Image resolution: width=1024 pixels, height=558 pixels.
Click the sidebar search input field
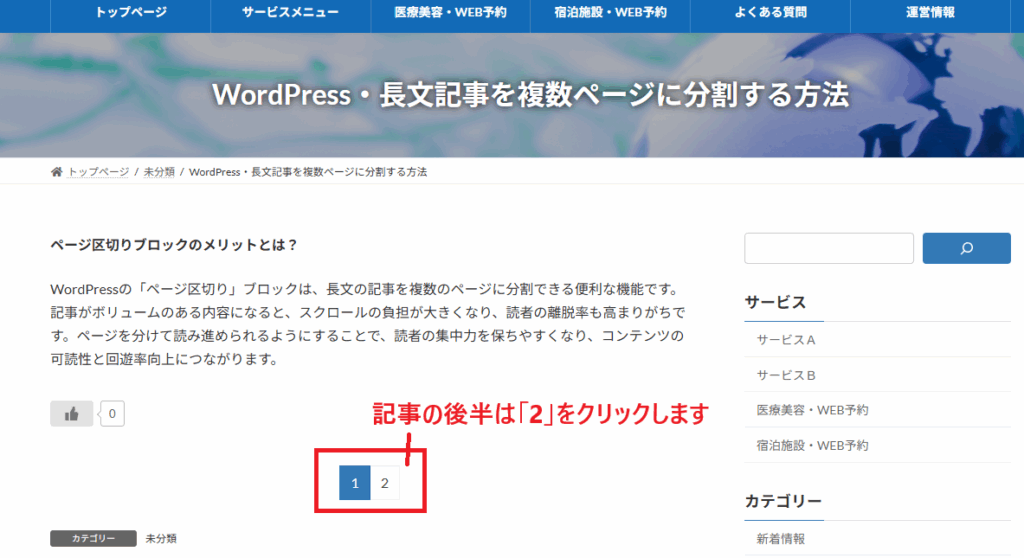pos(829,248)
